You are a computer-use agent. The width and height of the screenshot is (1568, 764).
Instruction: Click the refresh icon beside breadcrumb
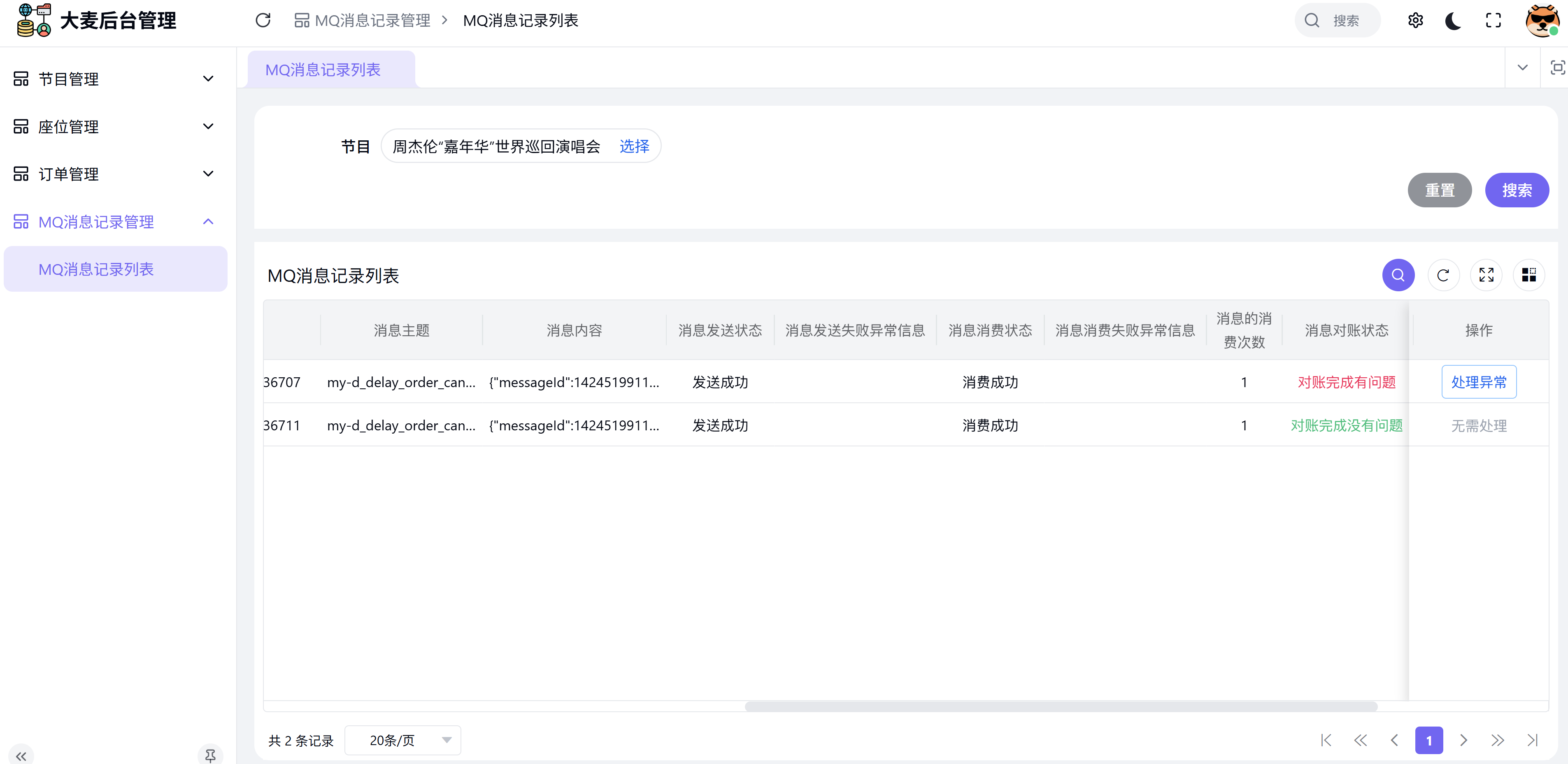[263, 21]
